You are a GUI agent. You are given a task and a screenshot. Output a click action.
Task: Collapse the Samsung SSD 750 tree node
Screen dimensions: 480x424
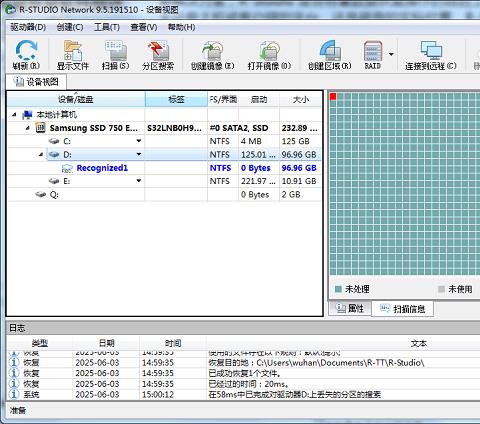click(x=28, y=128)
